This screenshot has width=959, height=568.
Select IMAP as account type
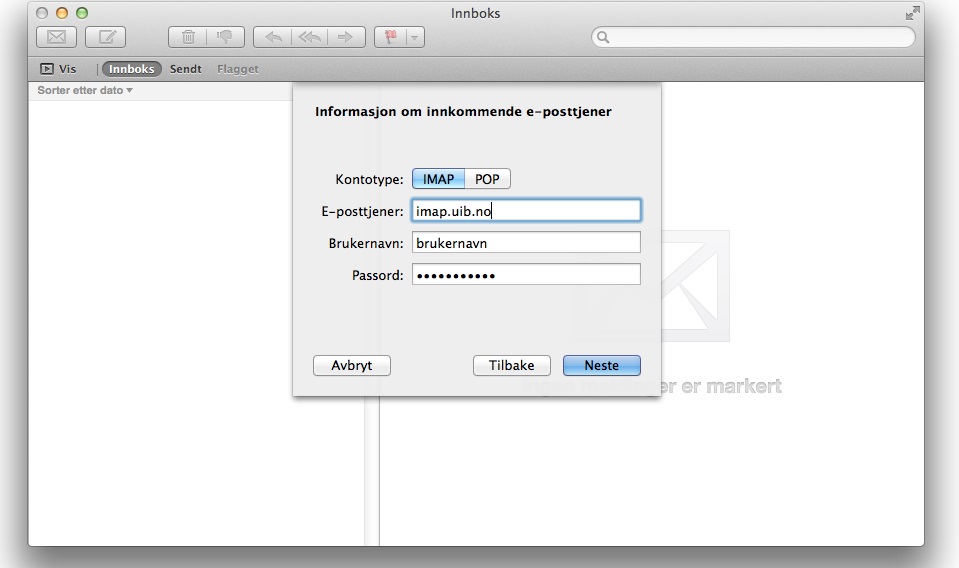tap(438, 179)
